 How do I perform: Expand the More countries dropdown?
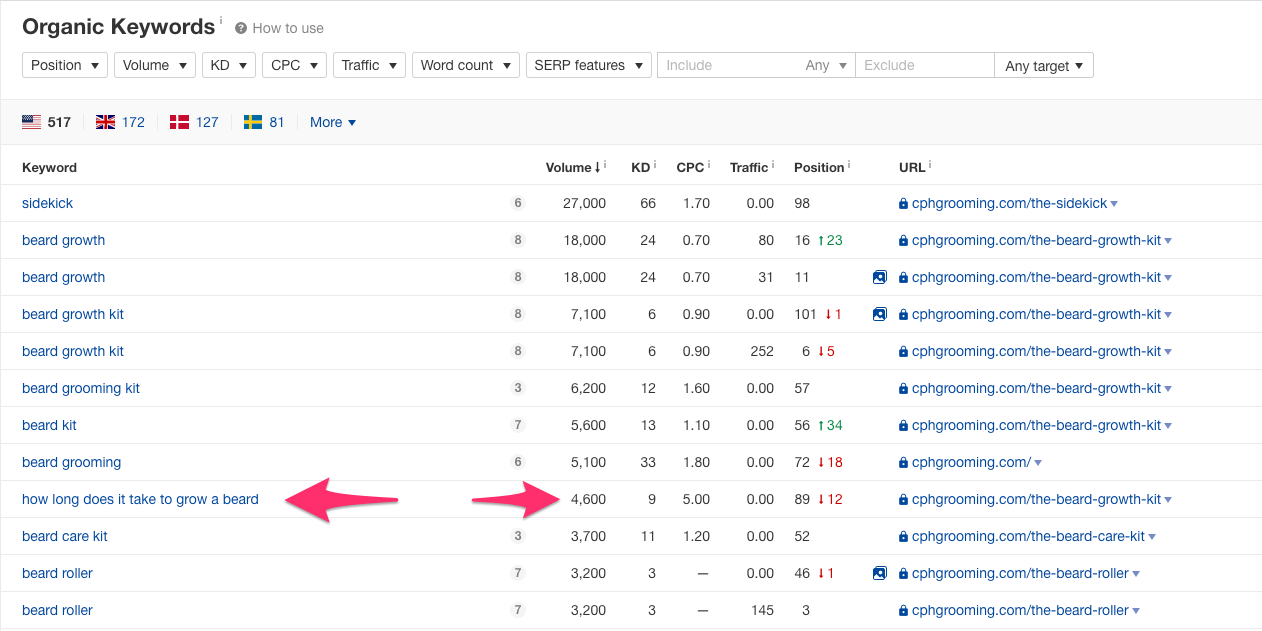(x=333, y=122)
